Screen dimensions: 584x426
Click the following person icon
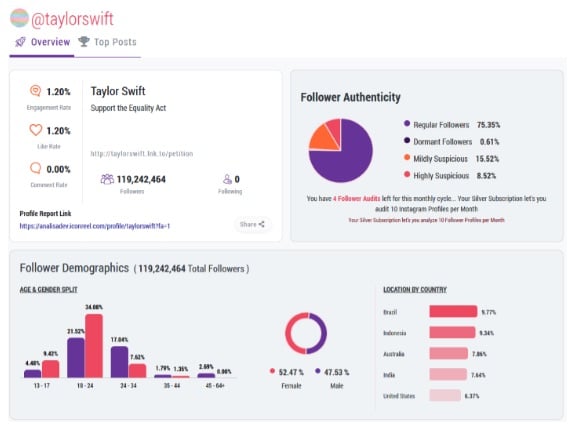pyautogui.click(x=227, y=179)
